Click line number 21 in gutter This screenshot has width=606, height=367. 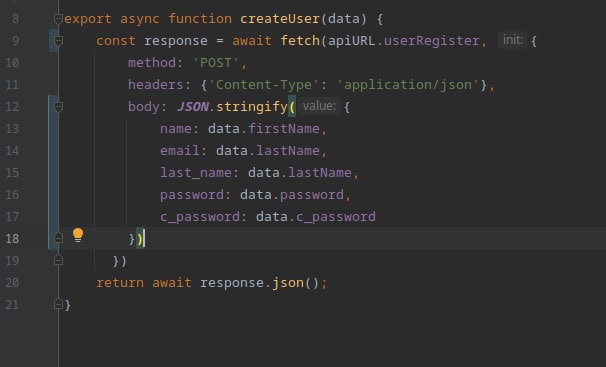12,305
